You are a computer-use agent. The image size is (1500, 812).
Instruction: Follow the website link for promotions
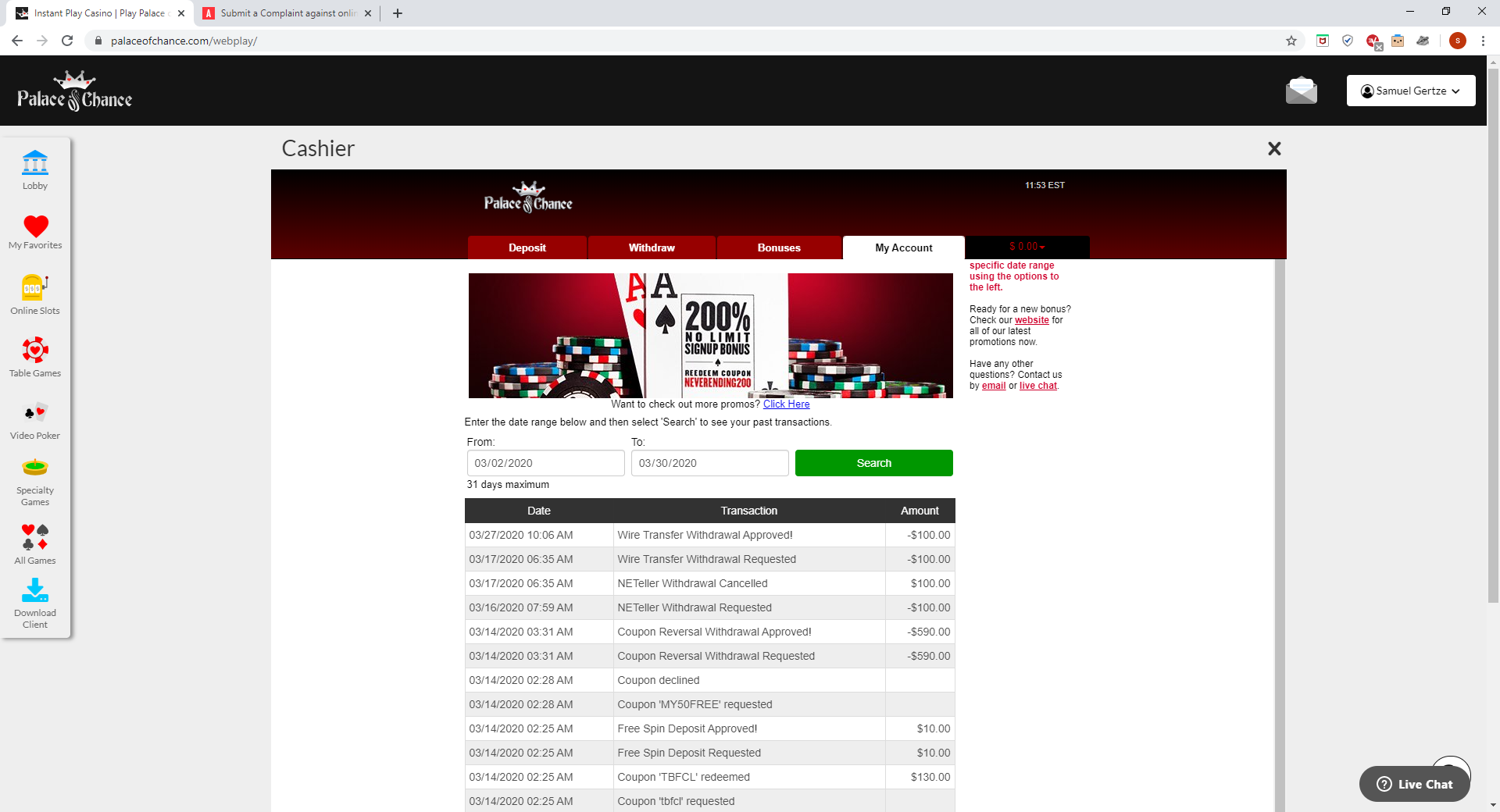pyautogui.click(x=1032, y=320)
